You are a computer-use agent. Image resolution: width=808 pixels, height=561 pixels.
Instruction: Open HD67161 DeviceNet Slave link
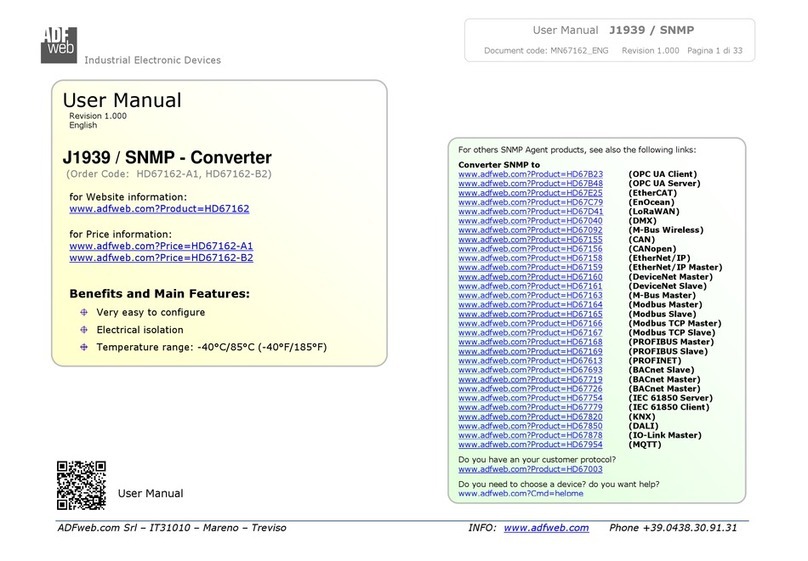(x=530, y=286)
